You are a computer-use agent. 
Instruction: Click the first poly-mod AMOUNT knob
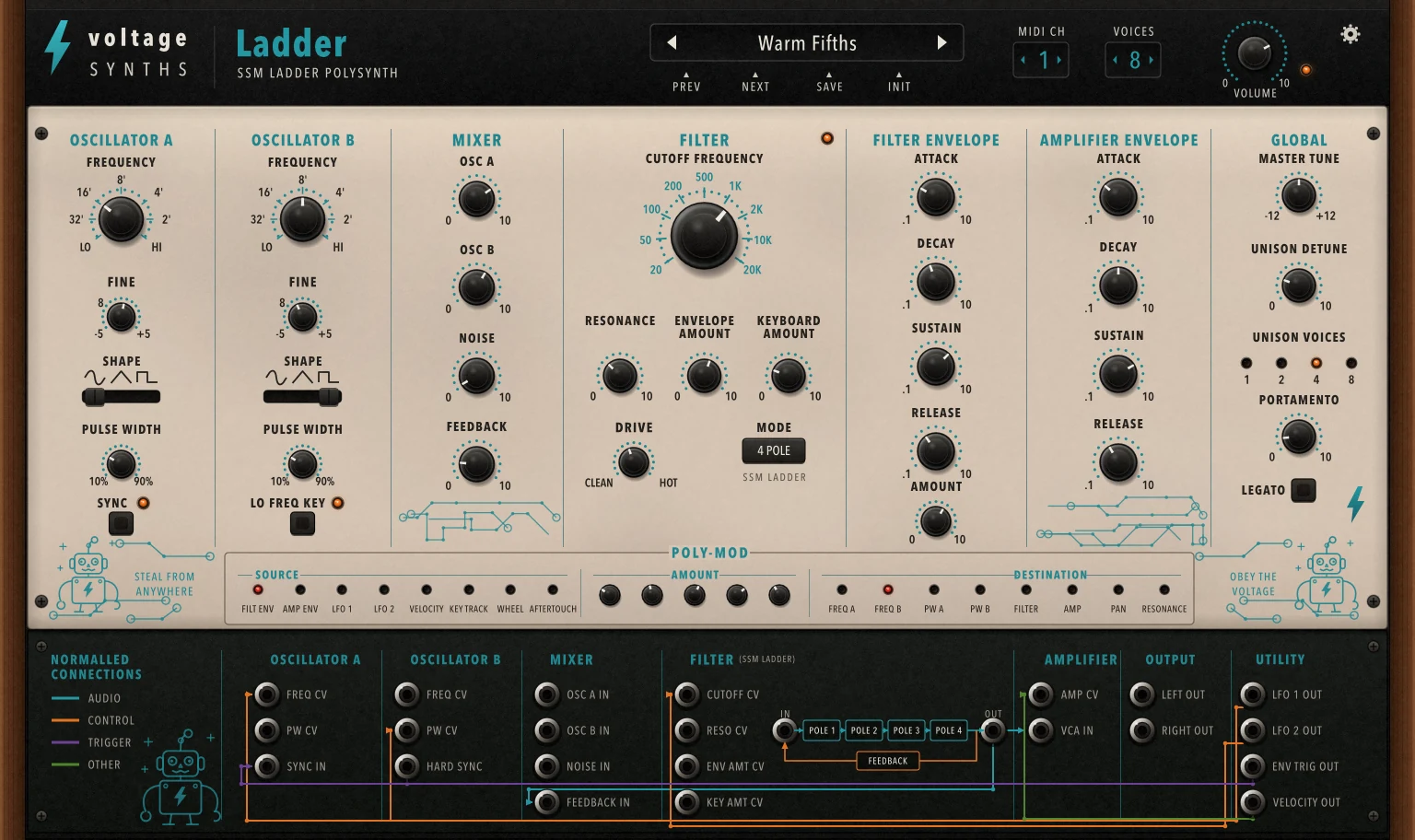pyautogui.click(x=610, y=596)
